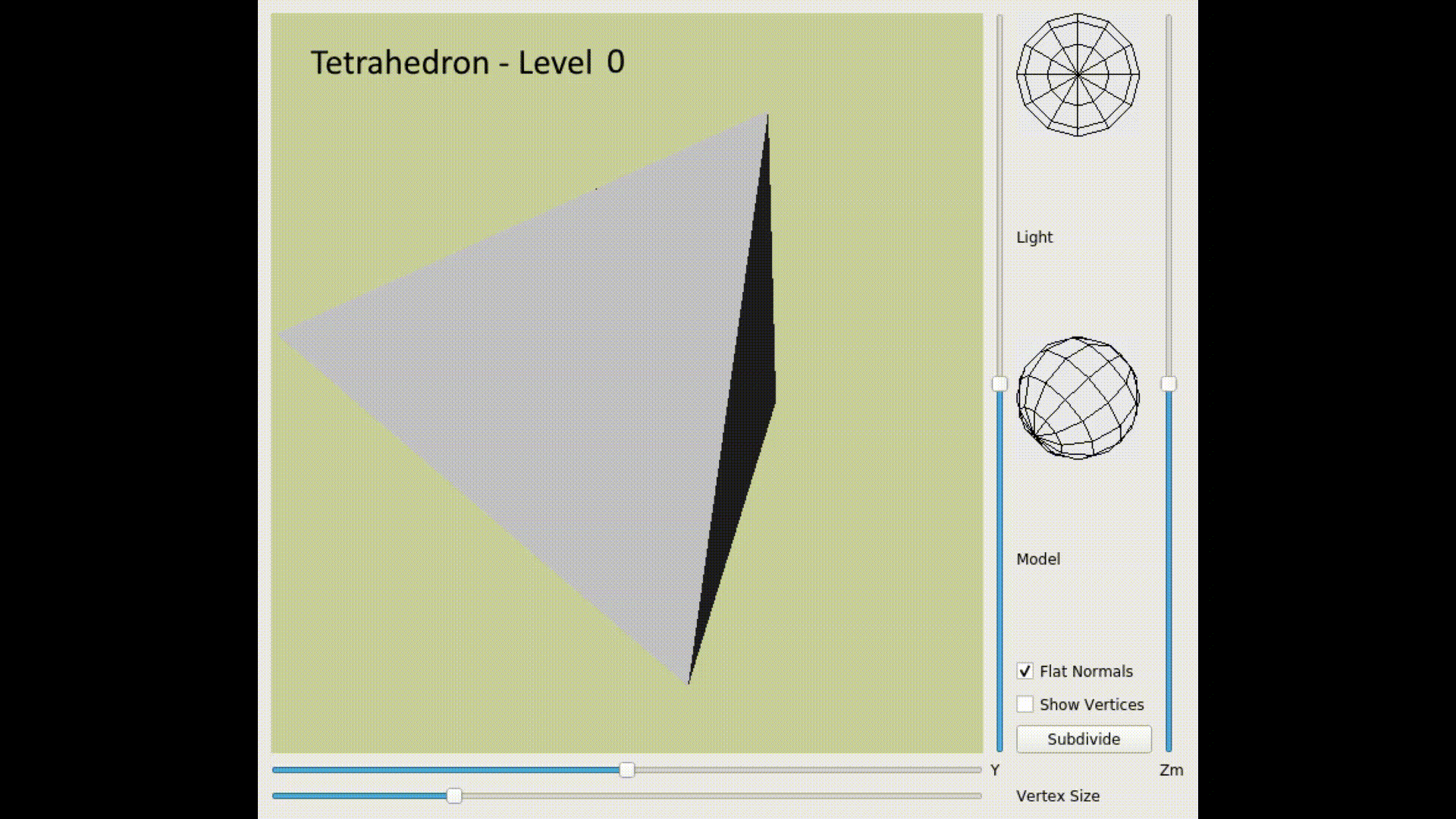Click the Model trackball wireframe sphere
This screenshot has width=1456, height=819.
[x=1078, y=397]
